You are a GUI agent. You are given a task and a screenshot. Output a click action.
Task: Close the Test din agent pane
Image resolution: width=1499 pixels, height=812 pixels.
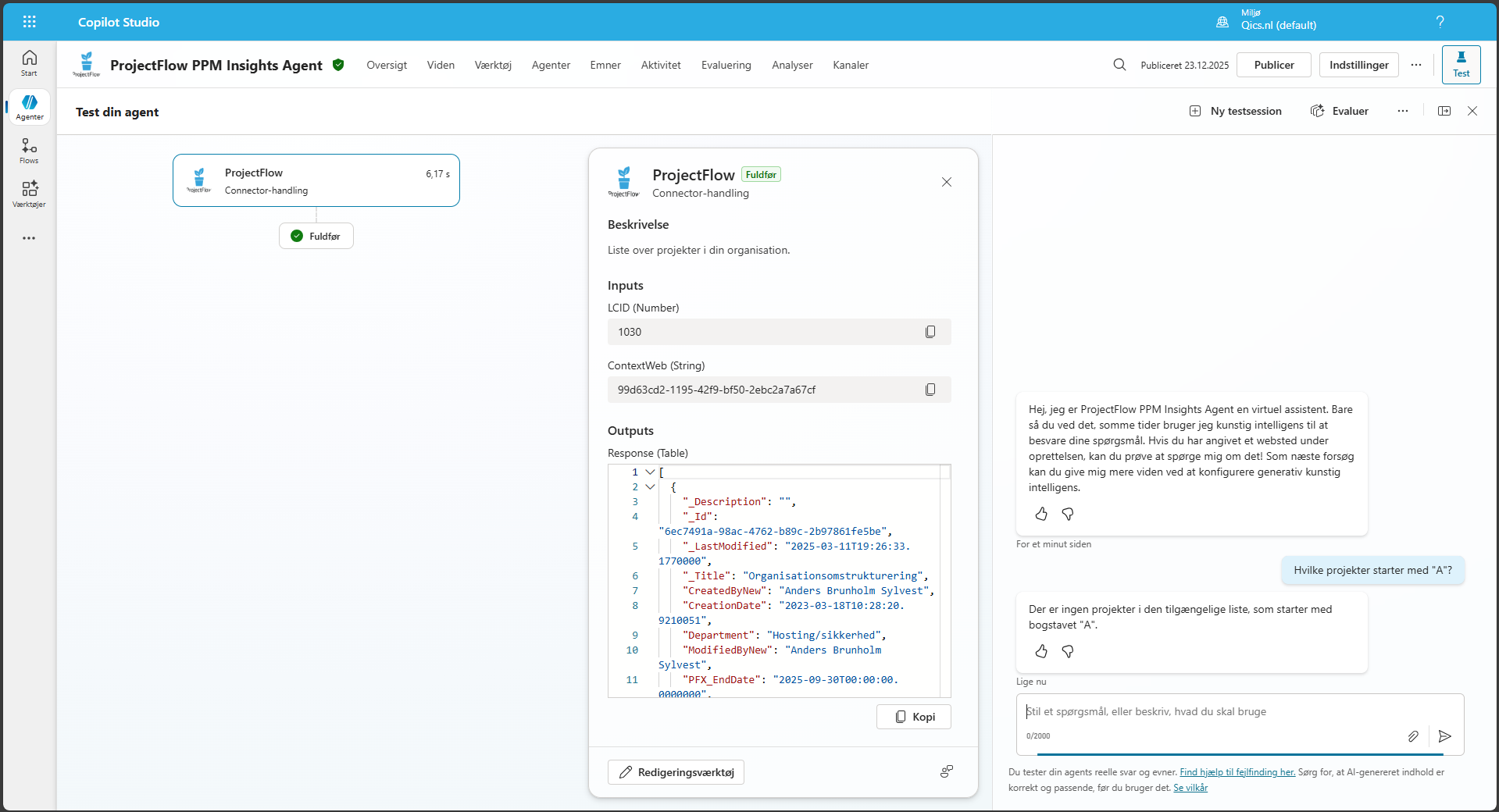1472,111
